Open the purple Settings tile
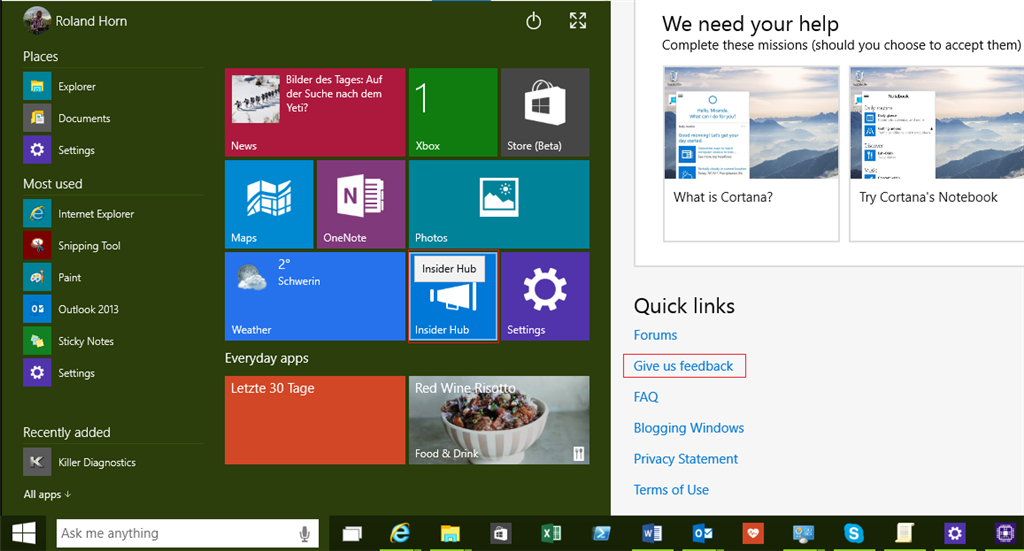The height and width of the screenshot is (551, 1024). point(545,296)
